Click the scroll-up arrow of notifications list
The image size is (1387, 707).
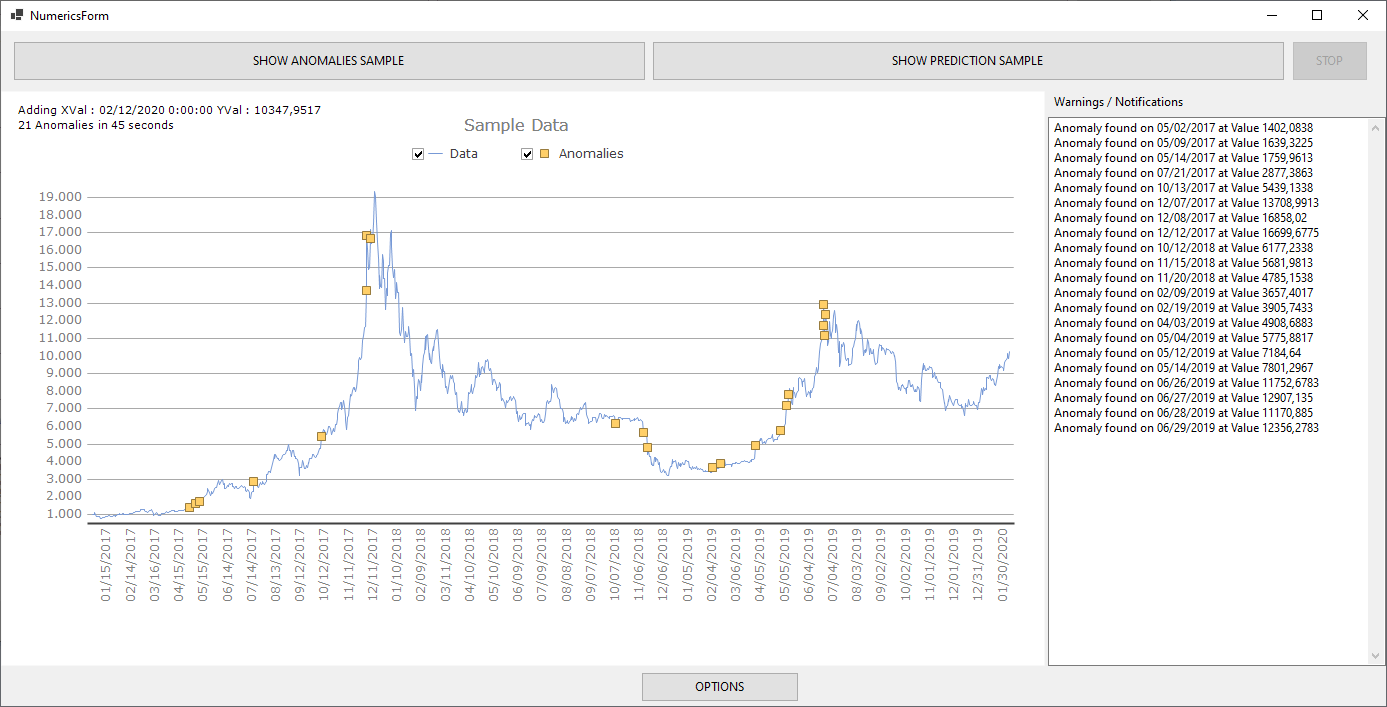point(1376,127)
